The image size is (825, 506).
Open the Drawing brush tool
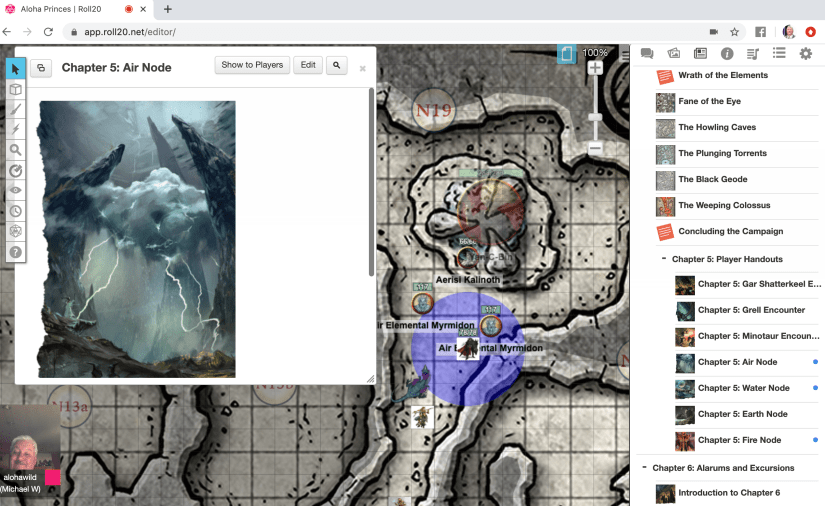coord(15,109)
